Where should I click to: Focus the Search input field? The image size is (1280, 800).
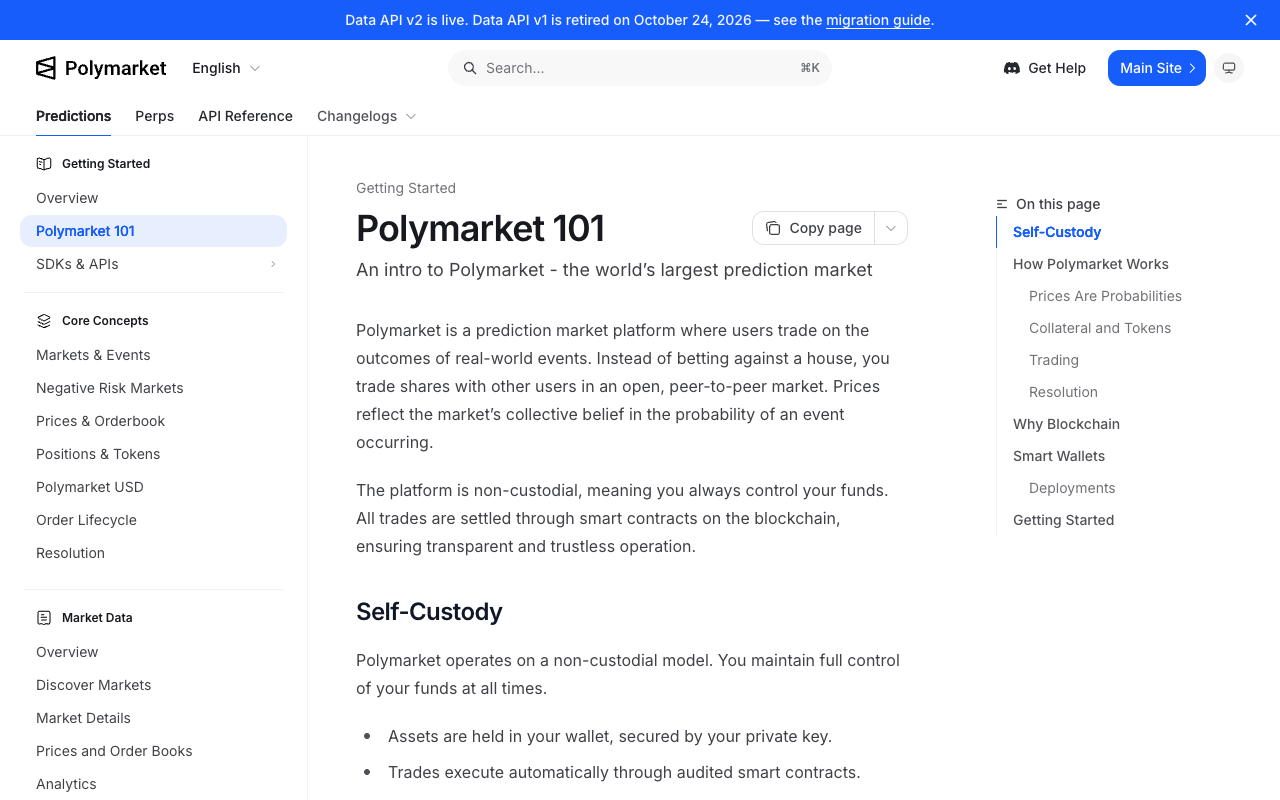pyautogui.click(x=640, y=68)
